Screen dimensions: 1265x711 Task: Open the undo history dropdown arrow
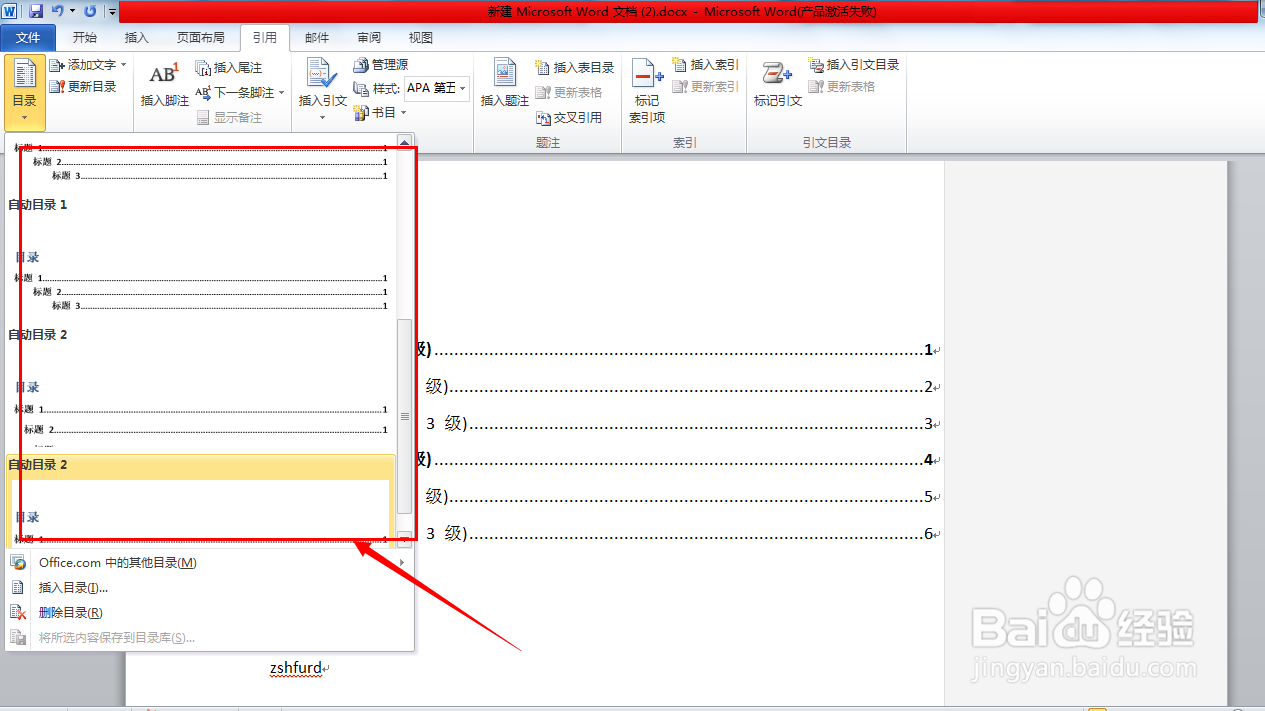72,11
